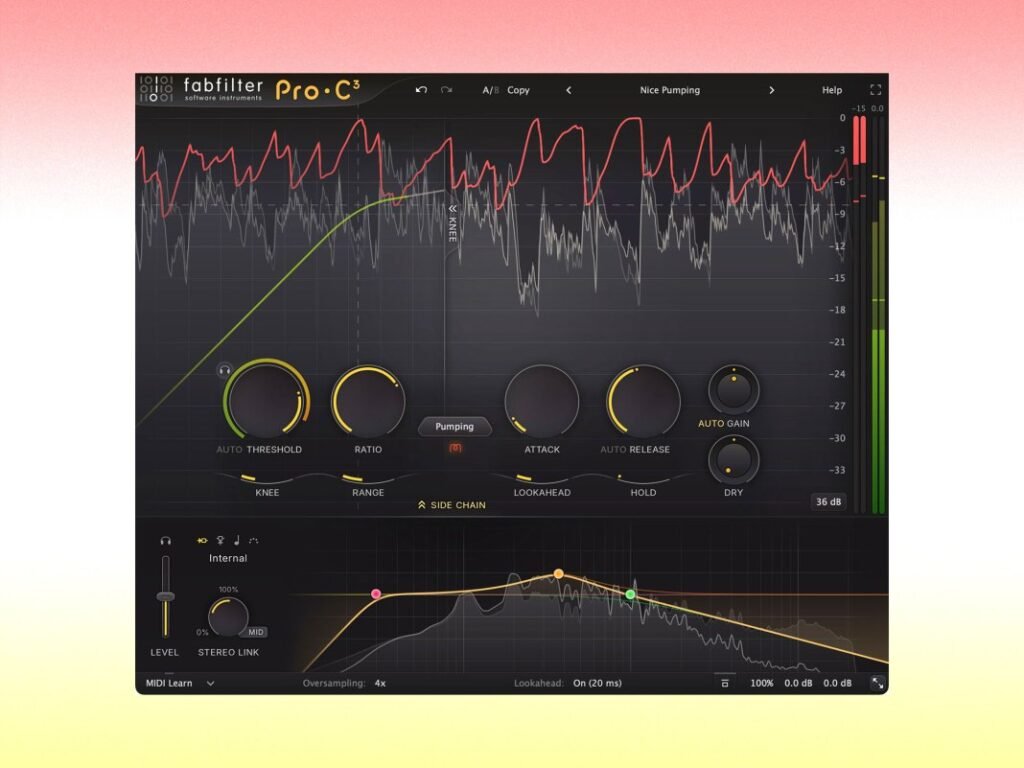
Task: Click the pink low-cut filter node
Action: tap(376, 594)
